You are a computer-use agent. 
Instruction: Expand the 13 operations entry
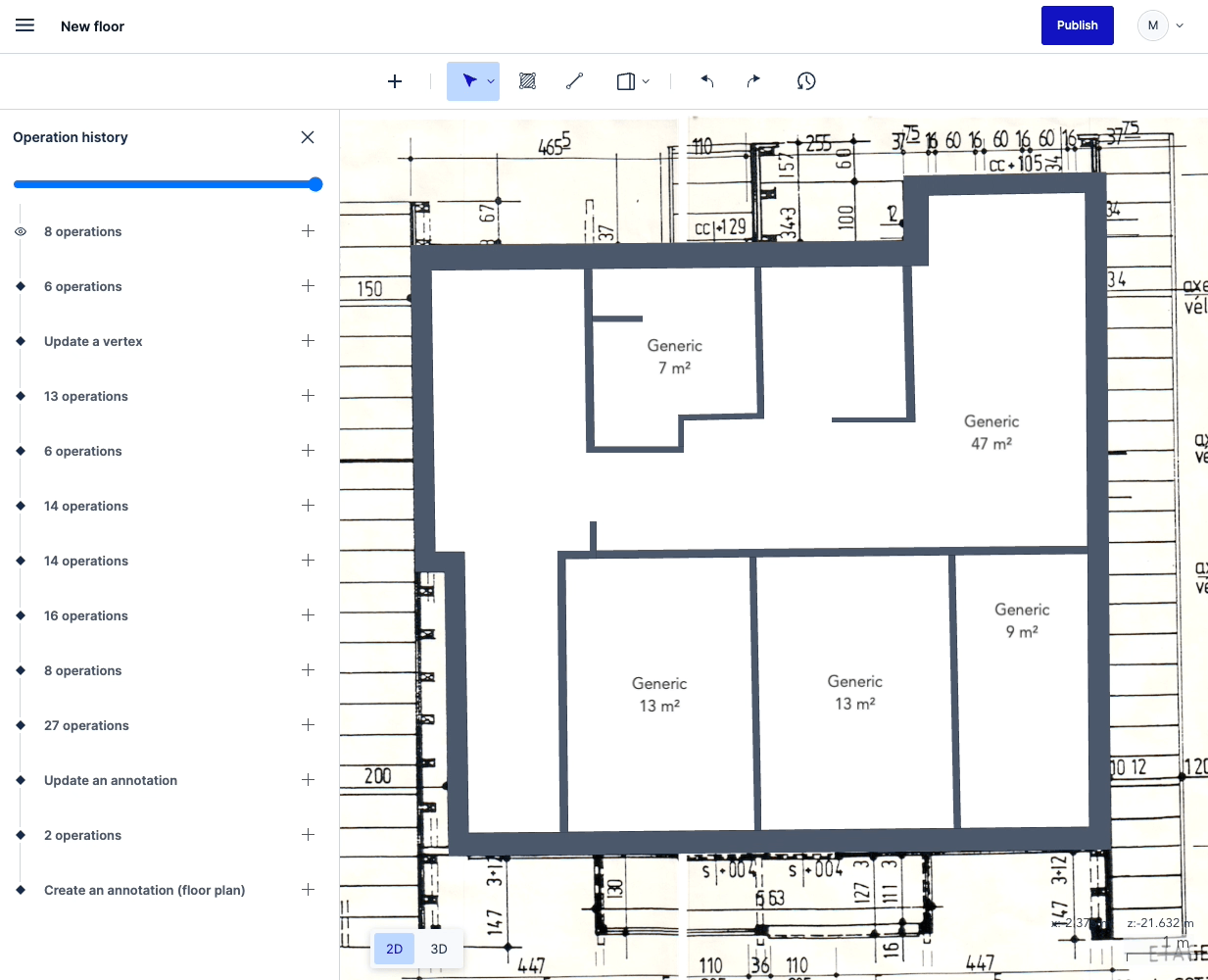308,396
